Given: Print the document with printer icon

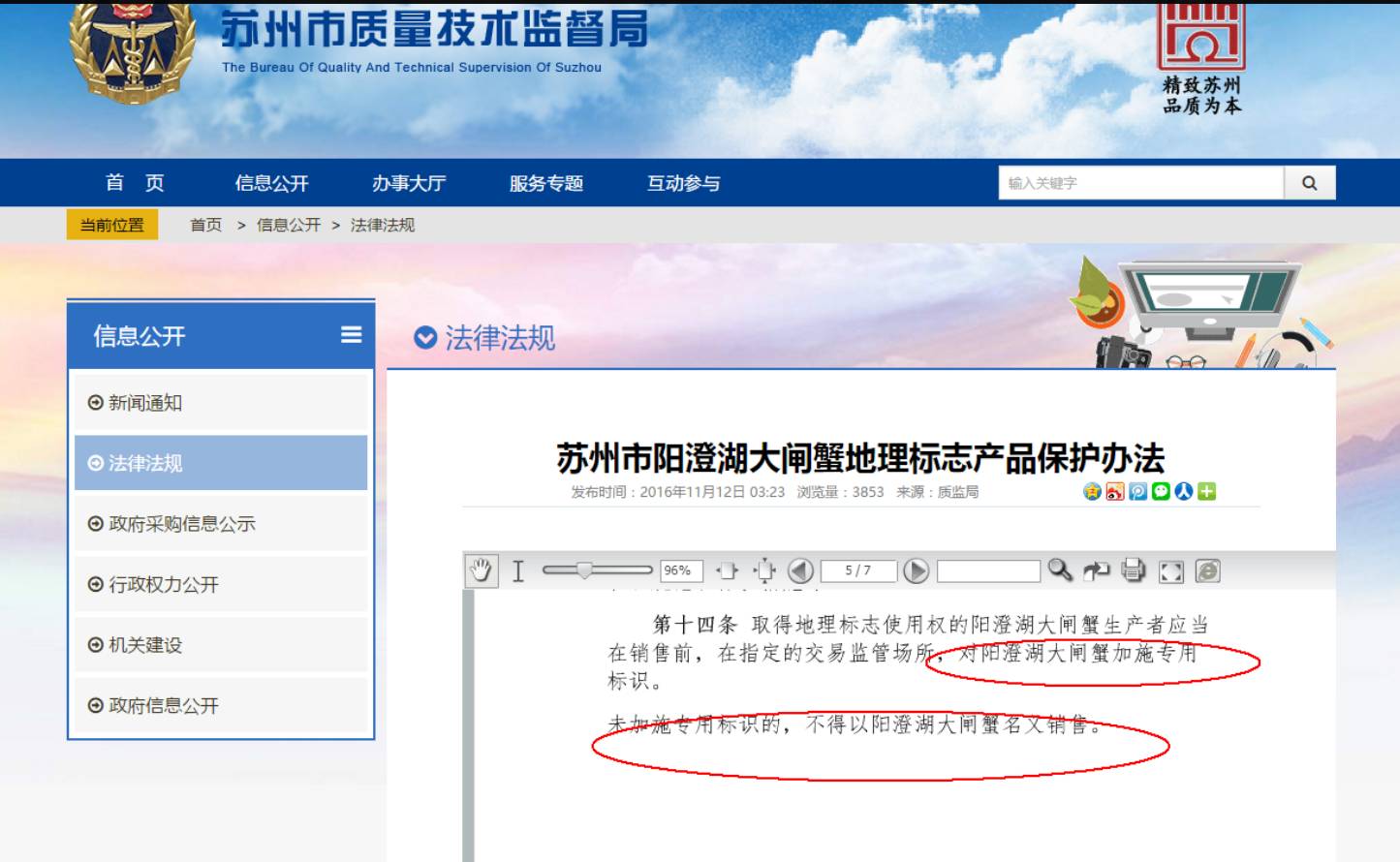Looking at the screenshot, I should pos(1133,570).
